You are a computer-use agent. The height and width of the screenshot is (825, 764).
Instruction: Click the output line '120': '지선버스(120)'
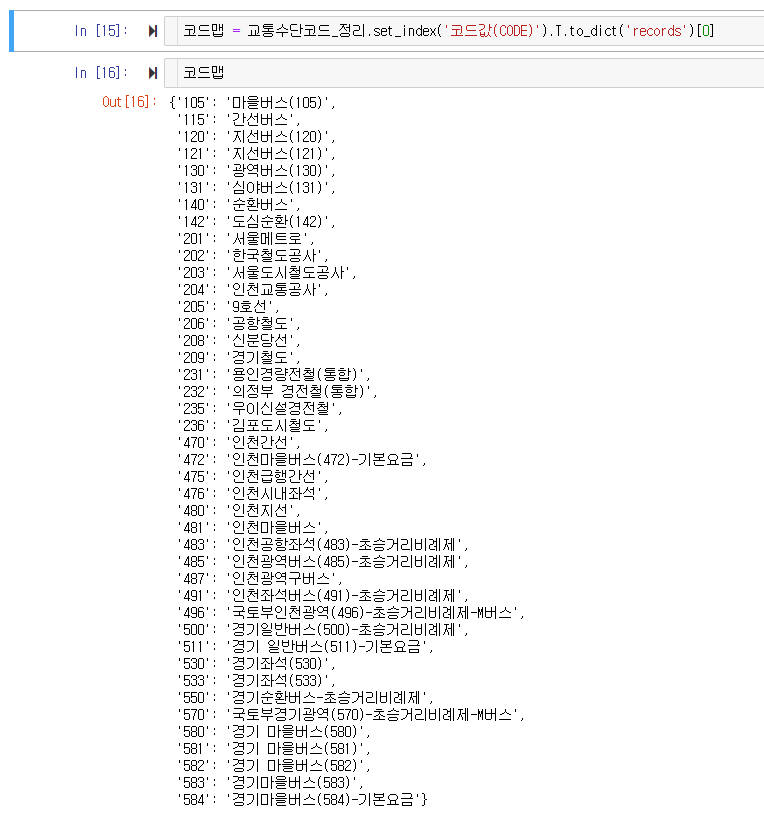click(x=256, y=137)
